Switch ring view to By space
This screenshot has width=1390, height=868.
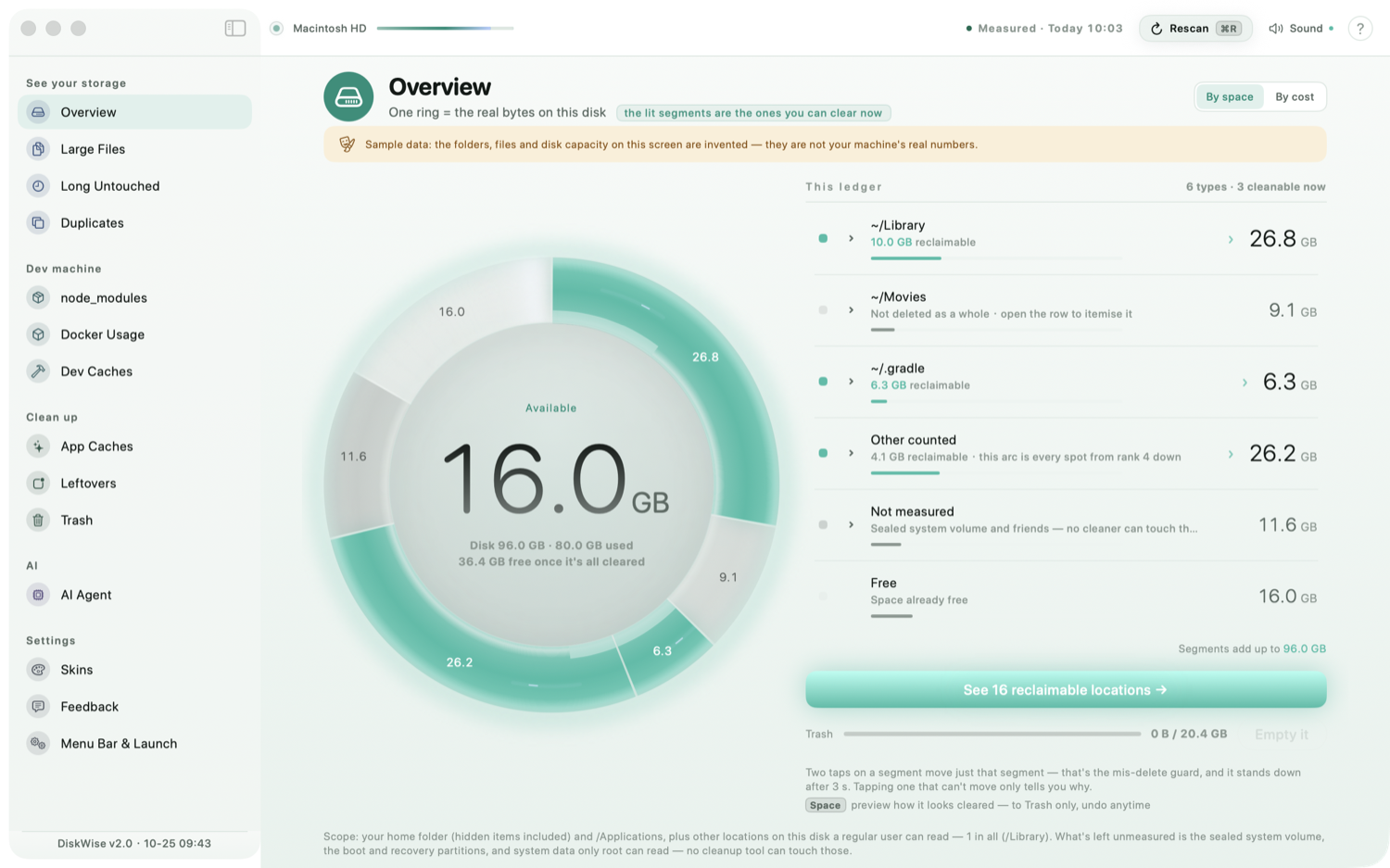pos(1230,96)
